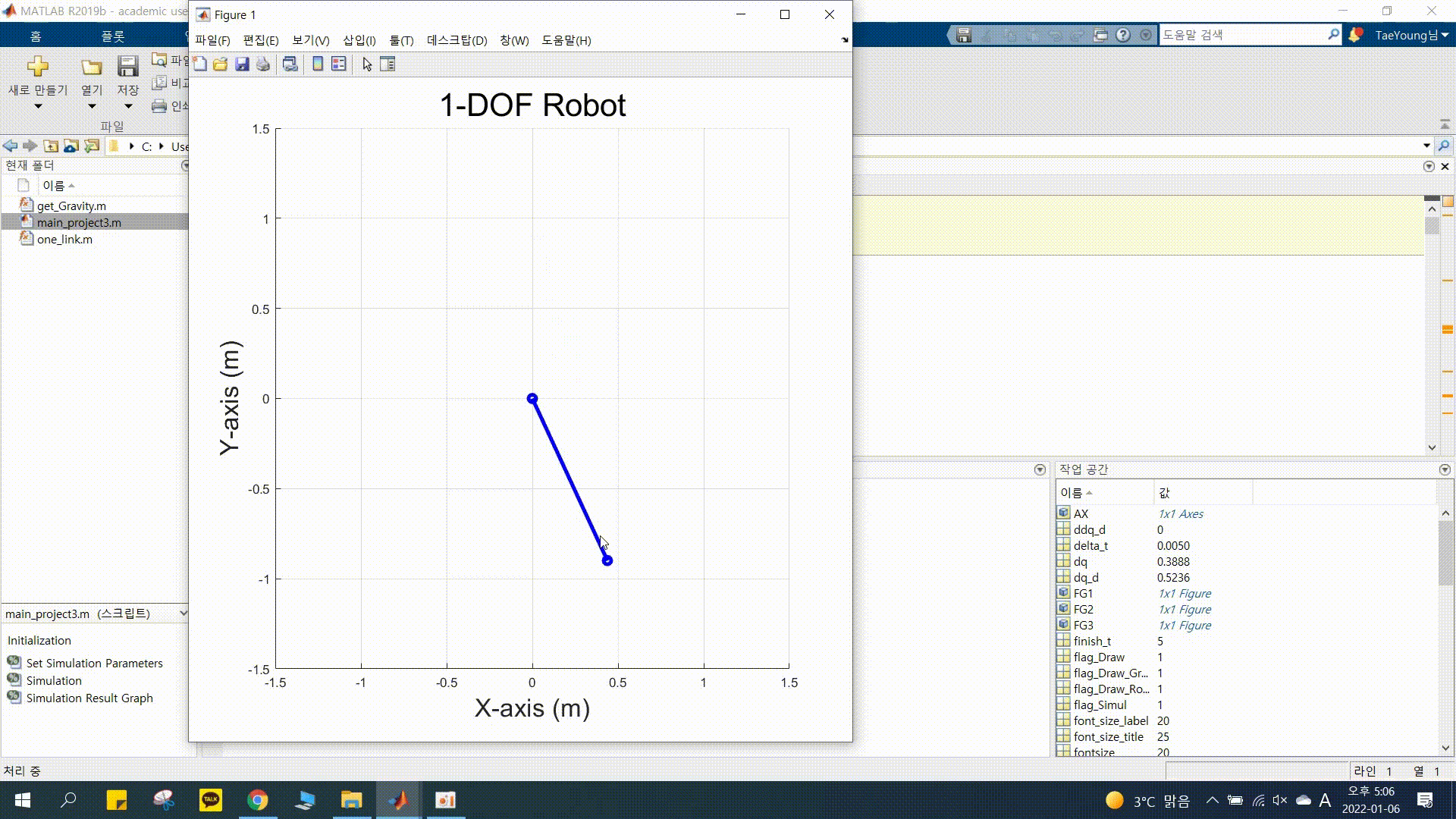Click Link Plot icon in figure toolbar
Image resolution: width=1456 pixels, height=819 pixels.
point(290,64)
